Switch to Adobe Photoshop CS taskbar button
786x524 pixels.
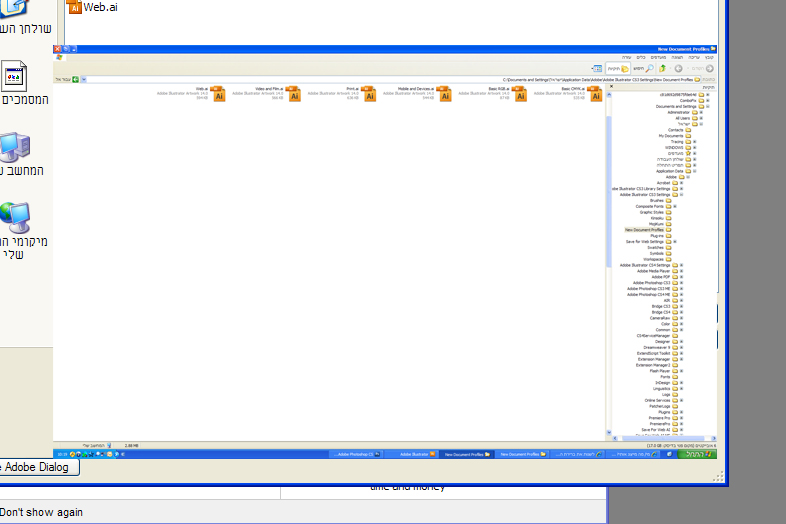click(358, 454)
